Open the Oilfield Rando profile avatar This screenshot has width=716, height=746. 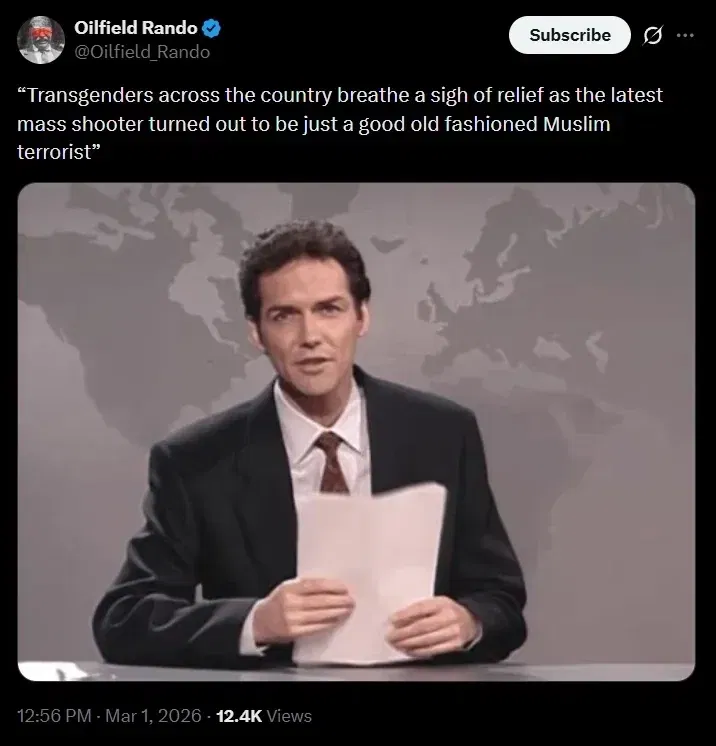point(40,39)
